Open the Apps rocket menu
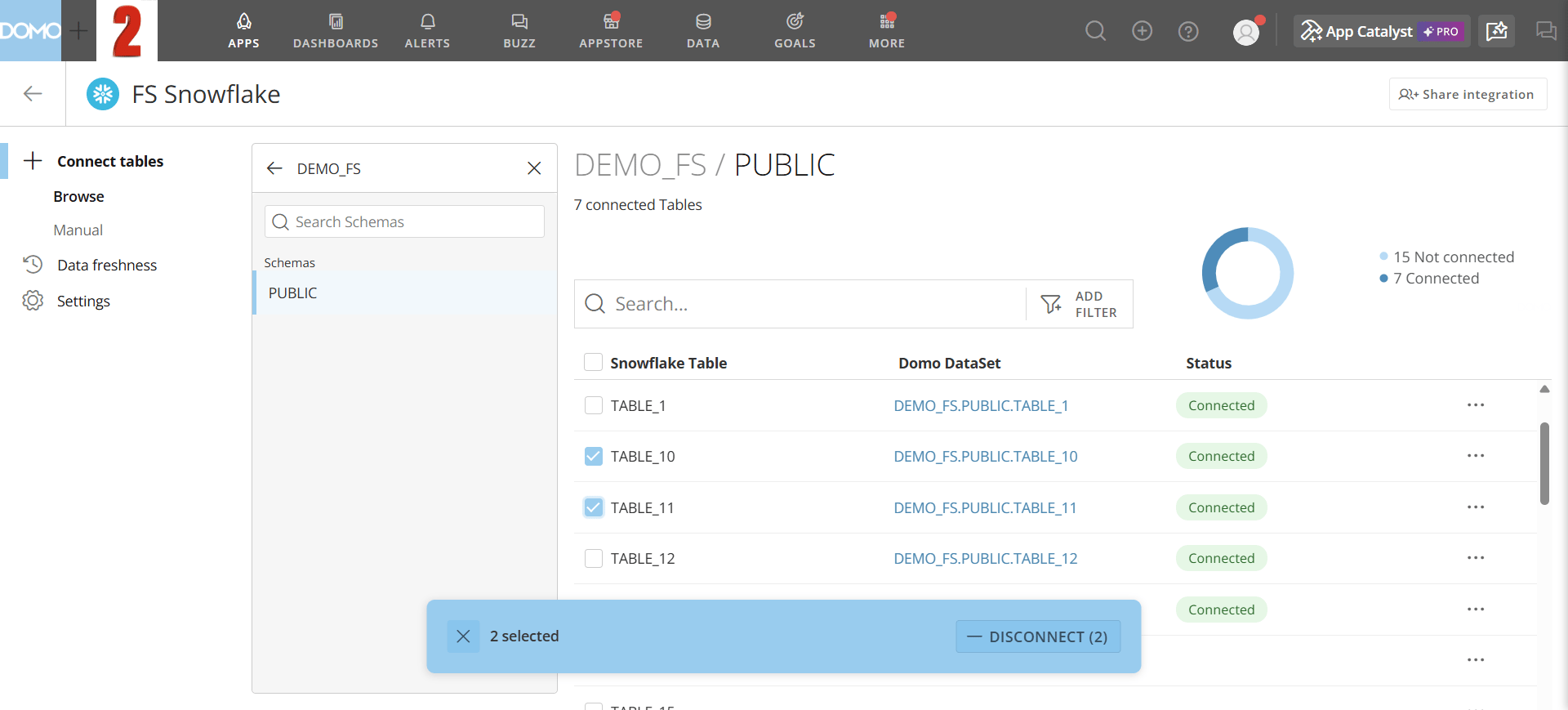Screen dimensions: 1568x710 pyautogui.click(x=243, y=31)
